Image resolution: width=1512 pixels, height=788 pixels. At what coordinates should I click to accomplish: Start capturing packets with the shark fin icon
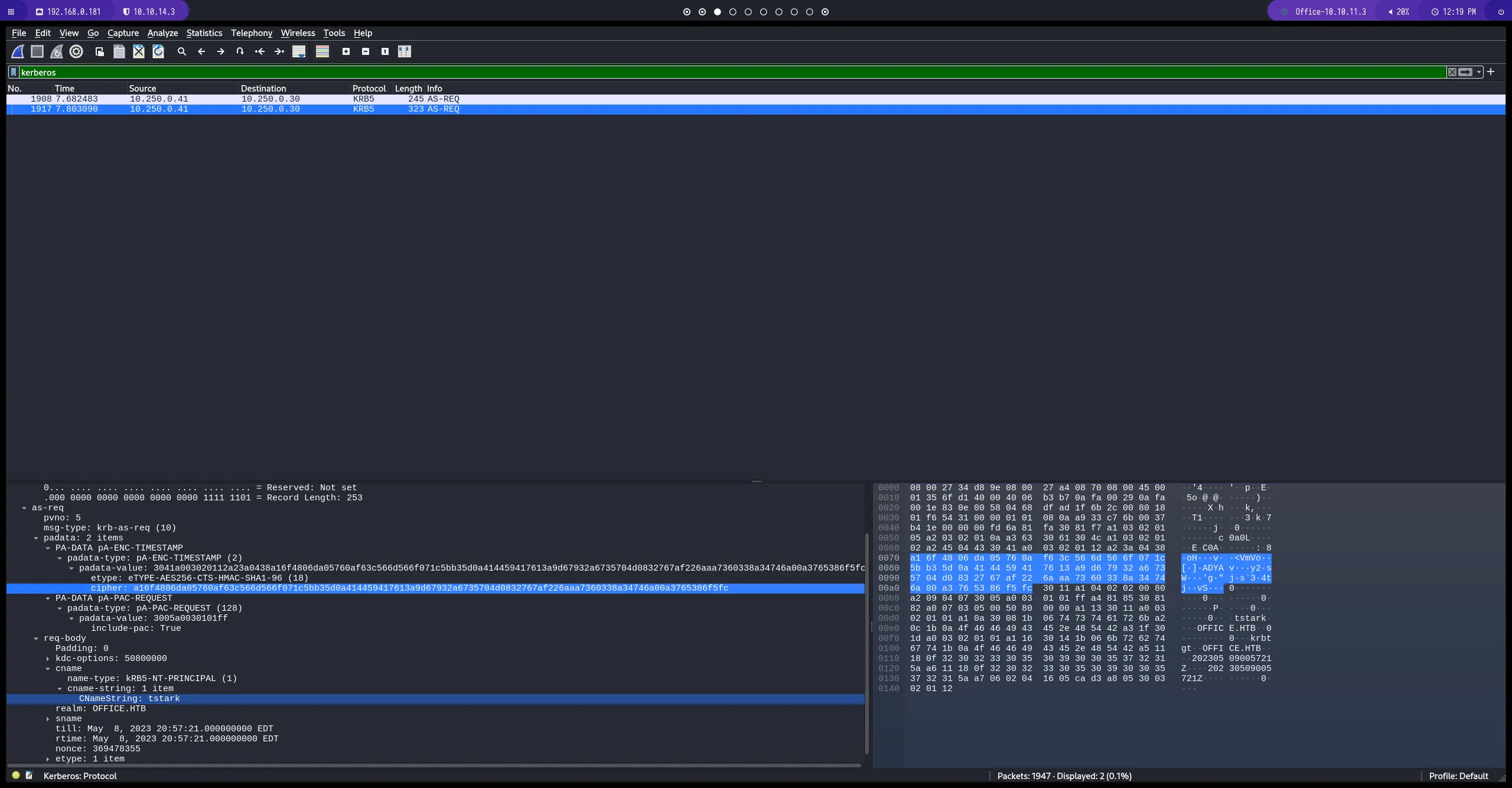(x=18, y=52)
